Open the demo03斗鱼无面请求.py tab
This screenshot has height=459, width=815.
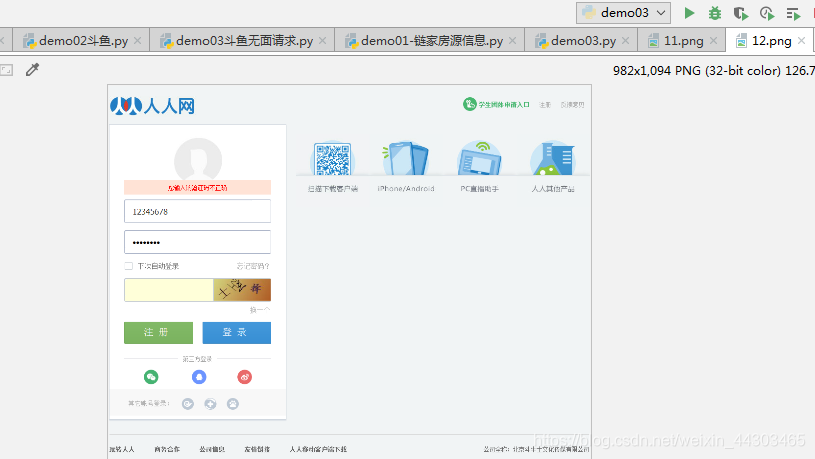[x=244, y=41]
